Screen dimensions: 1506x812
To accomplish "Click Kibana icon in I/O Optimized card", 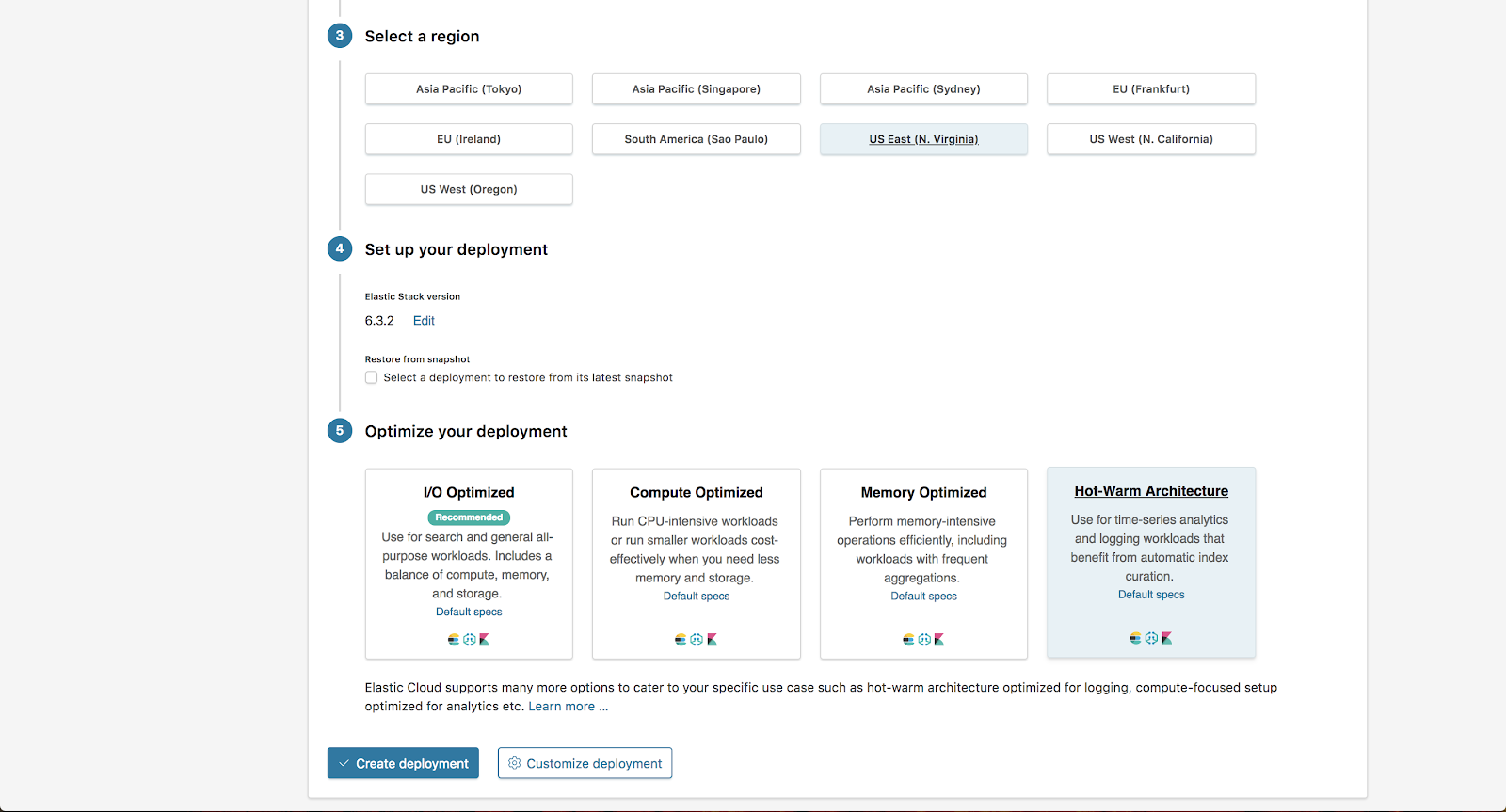I will [x=485, y=640].
